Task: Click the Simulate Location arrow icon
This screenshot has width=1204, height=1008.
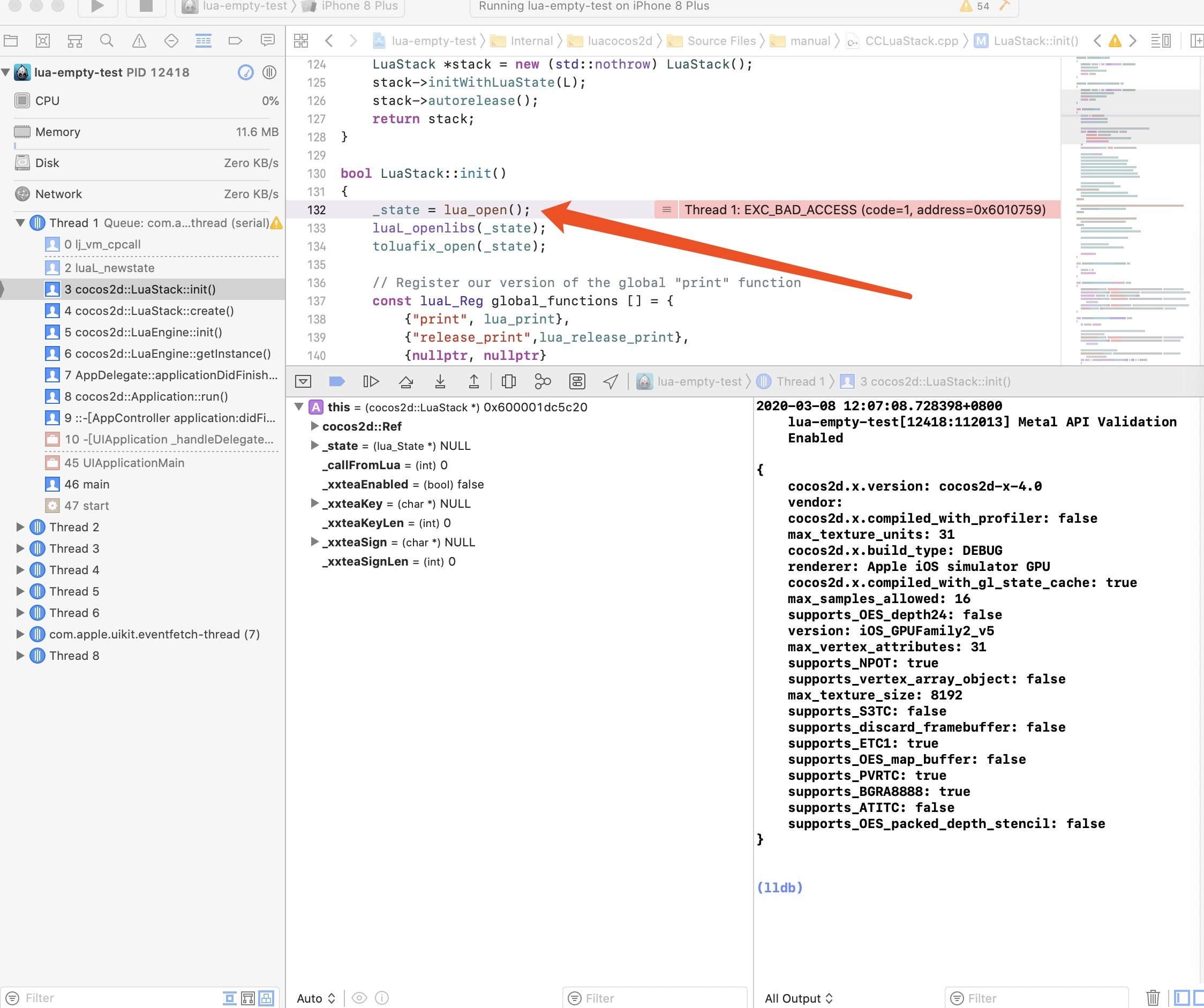Action: click(611, 381)
